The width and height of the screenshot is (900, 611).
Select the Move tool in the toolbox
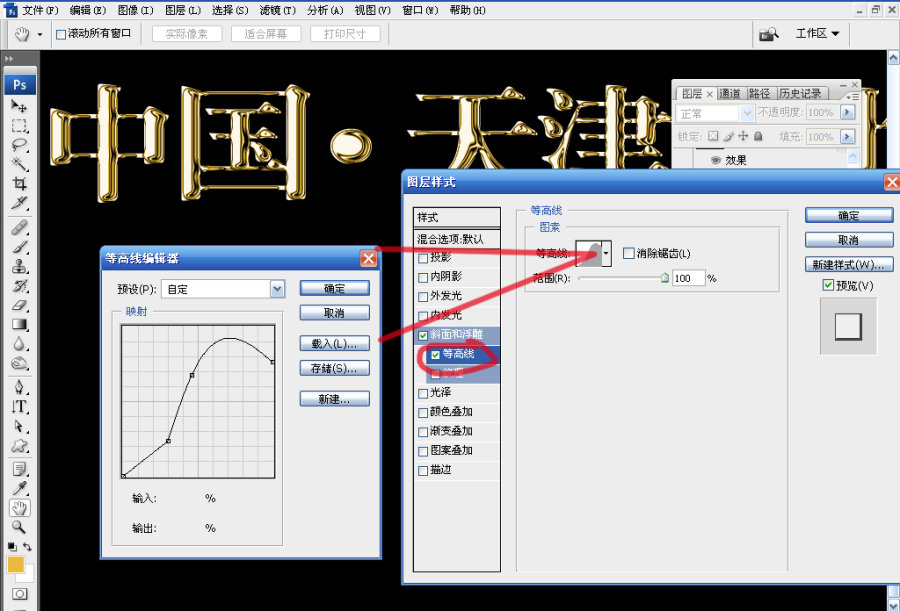tap(19, 106)
